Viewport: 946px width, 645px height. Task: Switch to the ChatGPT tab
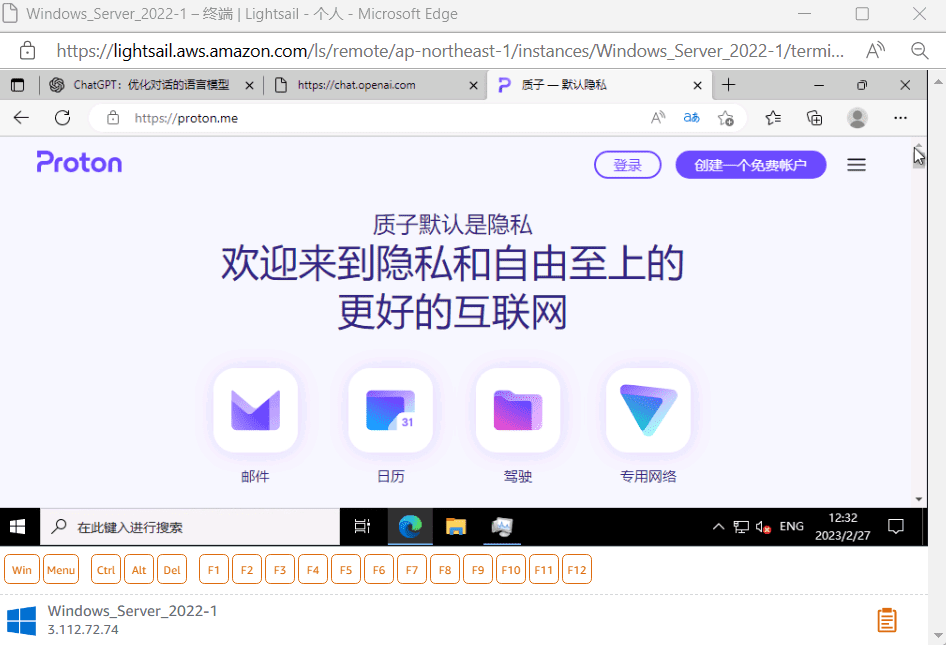pyautogui.click(x=150, y=85)
